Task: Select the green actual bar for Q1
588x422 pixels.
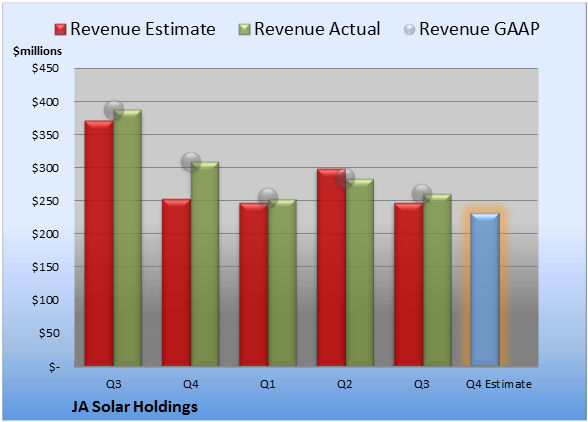Action: (282, 282)
